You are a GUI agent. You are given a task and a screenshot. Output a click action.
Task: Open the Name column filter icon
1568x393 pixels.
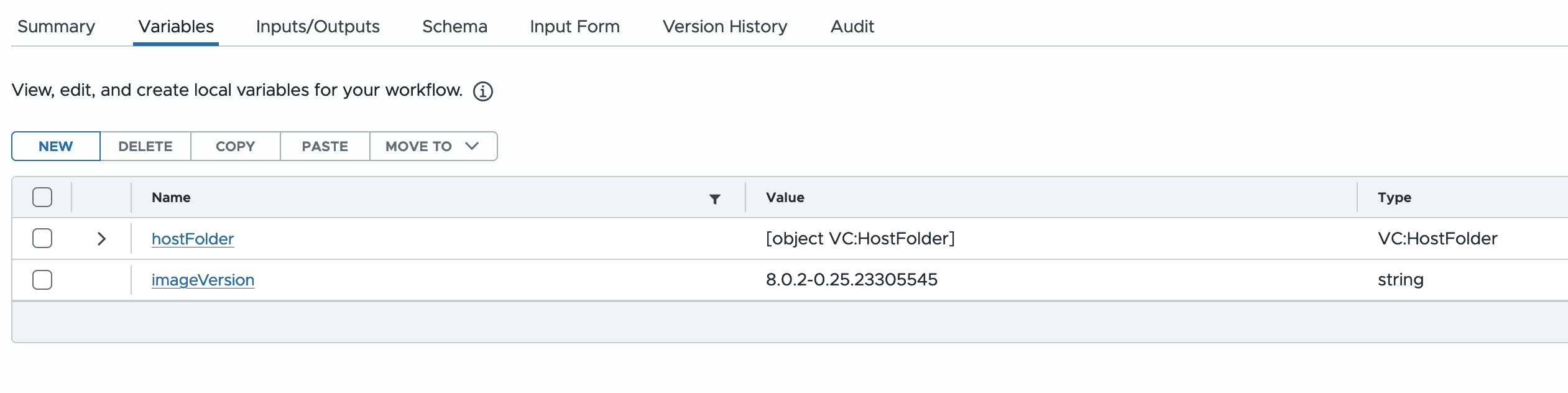click(x=715, y=199)
